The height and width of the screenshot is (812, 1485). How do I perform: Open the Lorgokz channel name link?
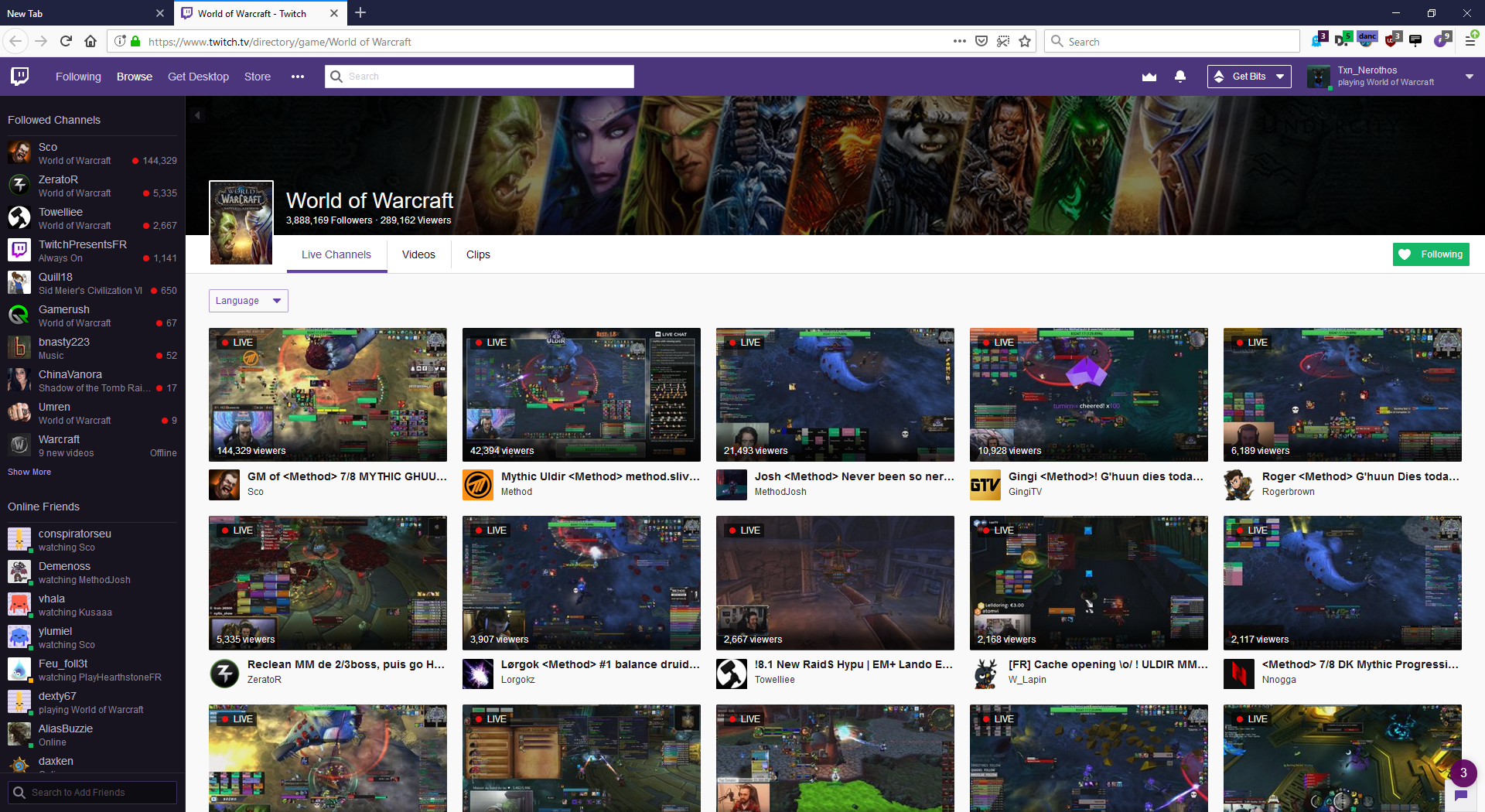[x=518, y=680]
